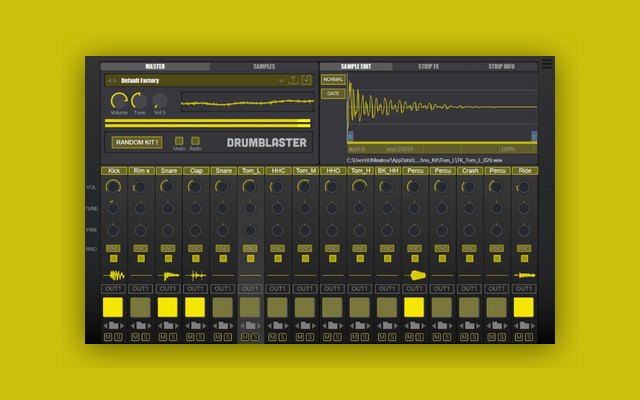The image size is (640, 400).
Task: Click the Undo button
Action: [x=179, y=141]
